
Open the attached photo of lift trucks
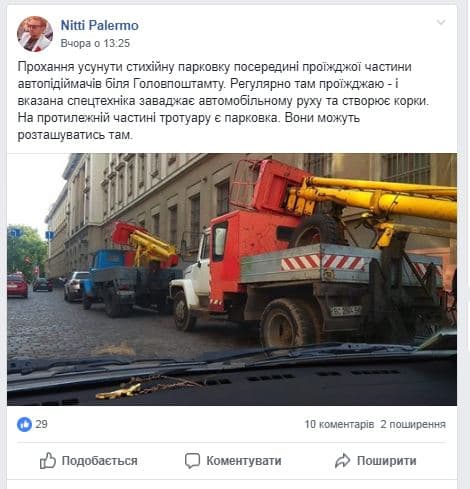point(232,279)
